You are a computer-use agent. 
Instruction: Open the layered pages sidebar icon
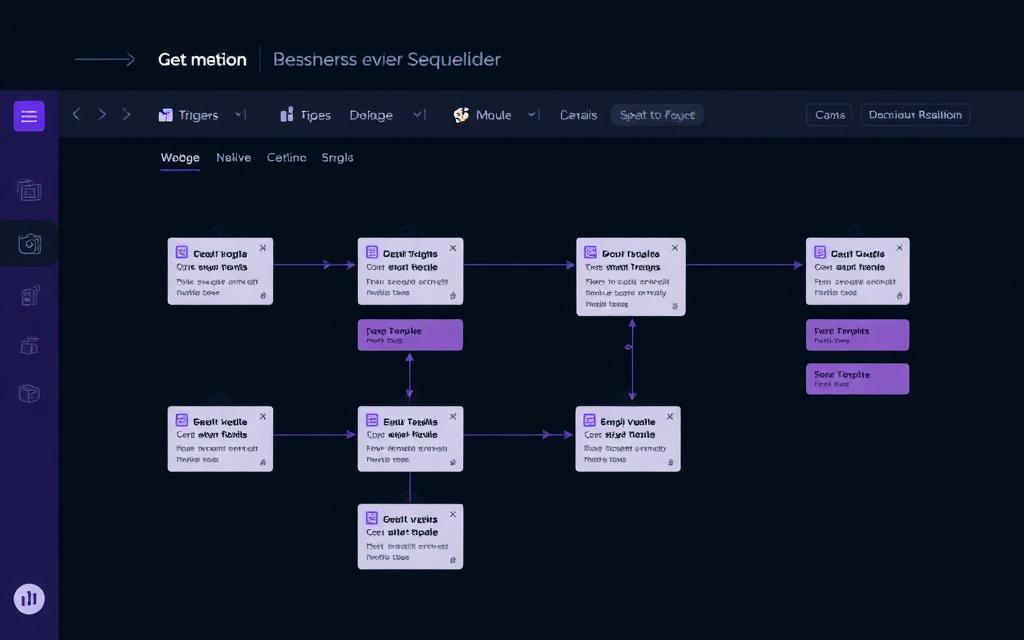click(29, 190)
